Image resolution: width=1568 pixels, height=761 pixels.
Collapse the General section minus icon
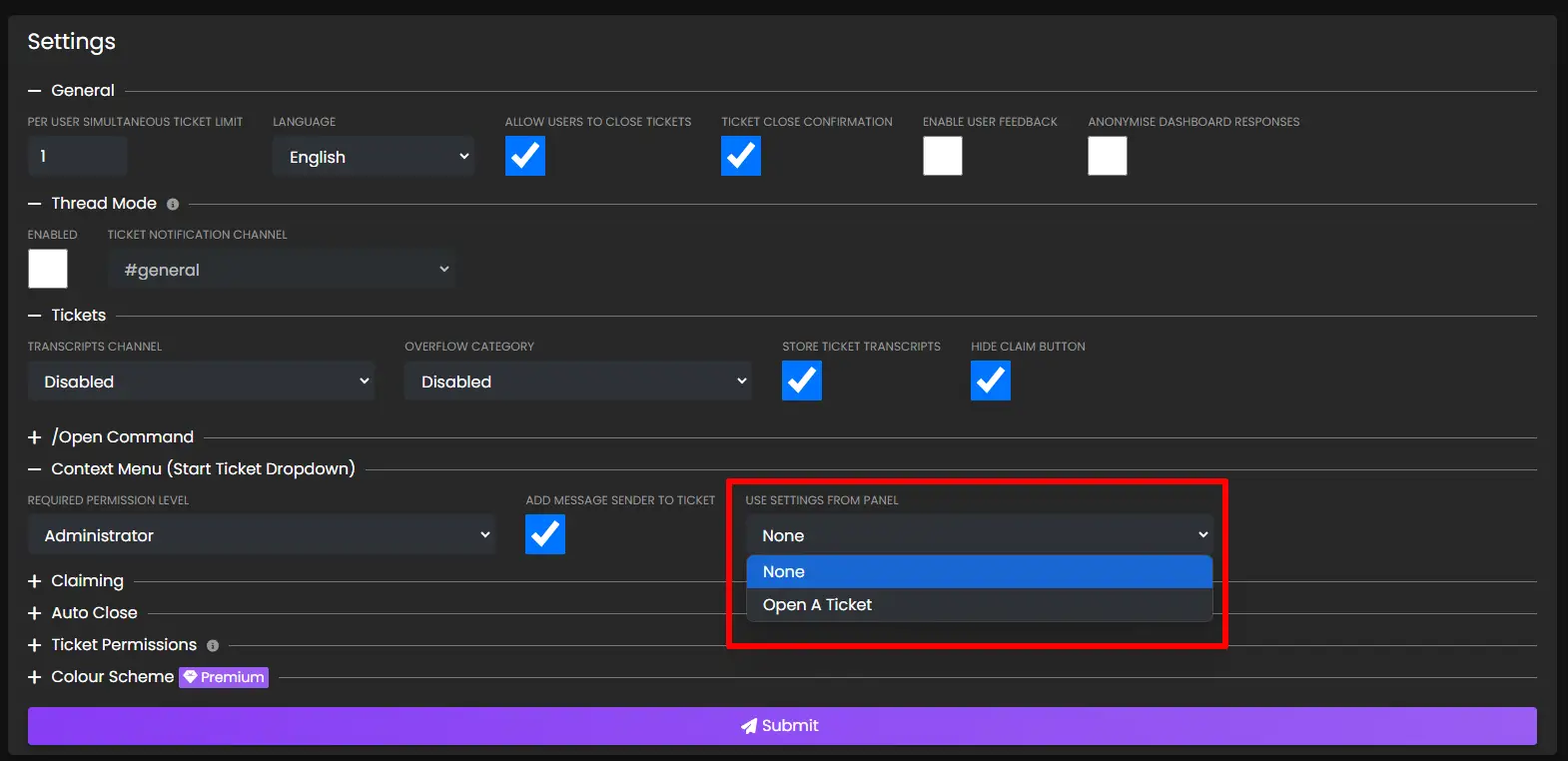35,91
